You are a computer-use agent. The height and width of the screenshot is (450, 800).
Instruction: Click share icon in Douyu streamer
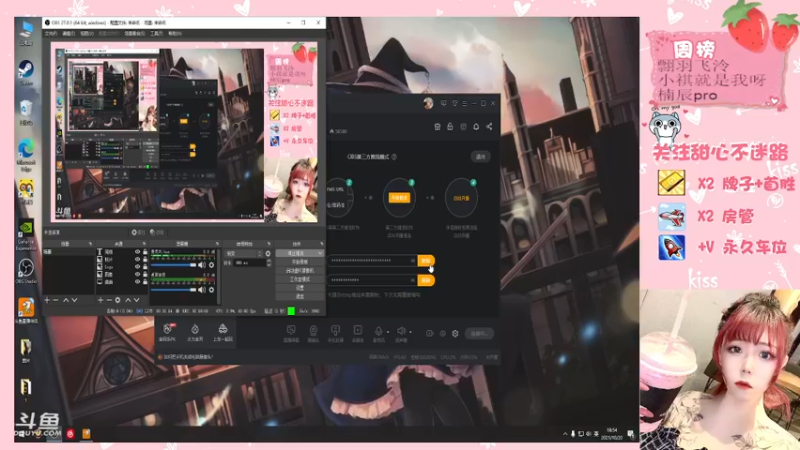pyautogui.click(x=489, y=127)
